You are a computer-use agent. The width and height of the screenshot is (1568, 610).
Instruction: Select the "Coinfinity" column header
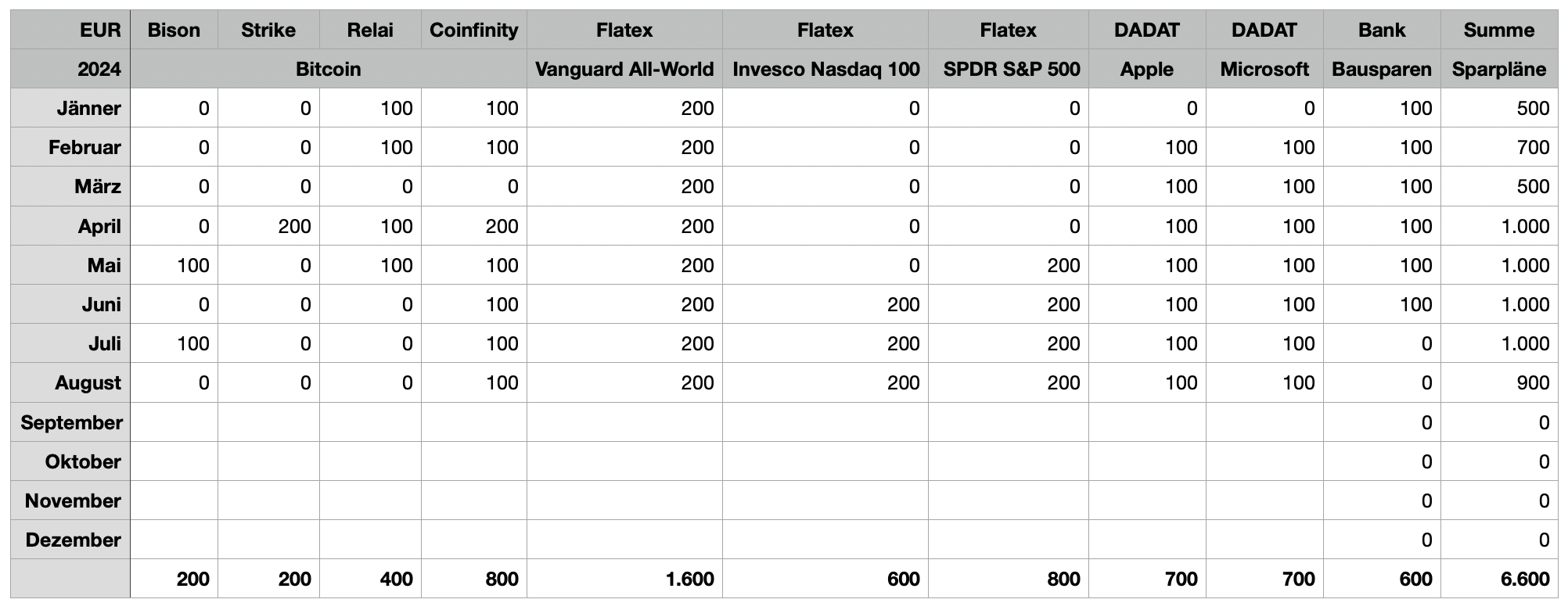pyautogui.click(x=473, y=30)
